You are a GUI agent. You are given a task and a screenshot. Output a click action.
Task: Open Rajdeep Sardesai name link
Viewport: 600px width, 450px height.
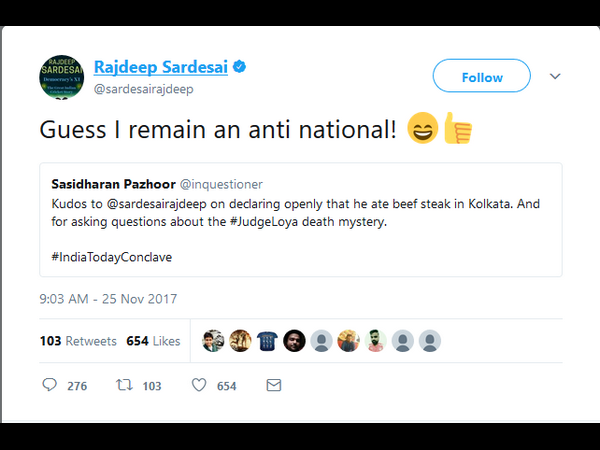point(160,68)
